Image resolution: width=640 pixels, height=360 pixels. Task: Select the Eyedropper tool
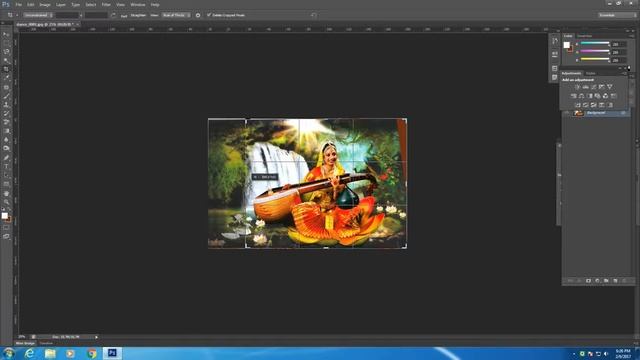[x=6, y=78]
